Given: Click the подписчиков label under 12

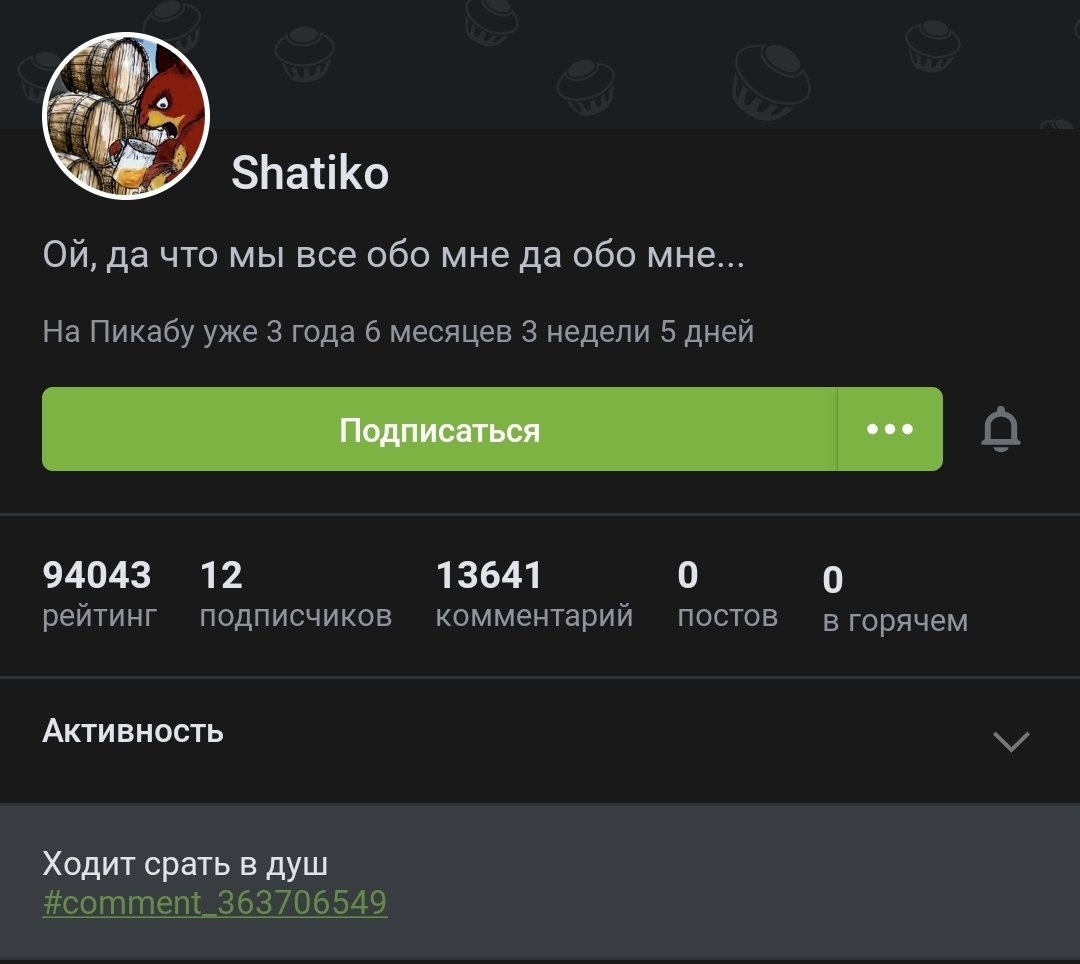Looking at the screenshot, I should point(295,616).
